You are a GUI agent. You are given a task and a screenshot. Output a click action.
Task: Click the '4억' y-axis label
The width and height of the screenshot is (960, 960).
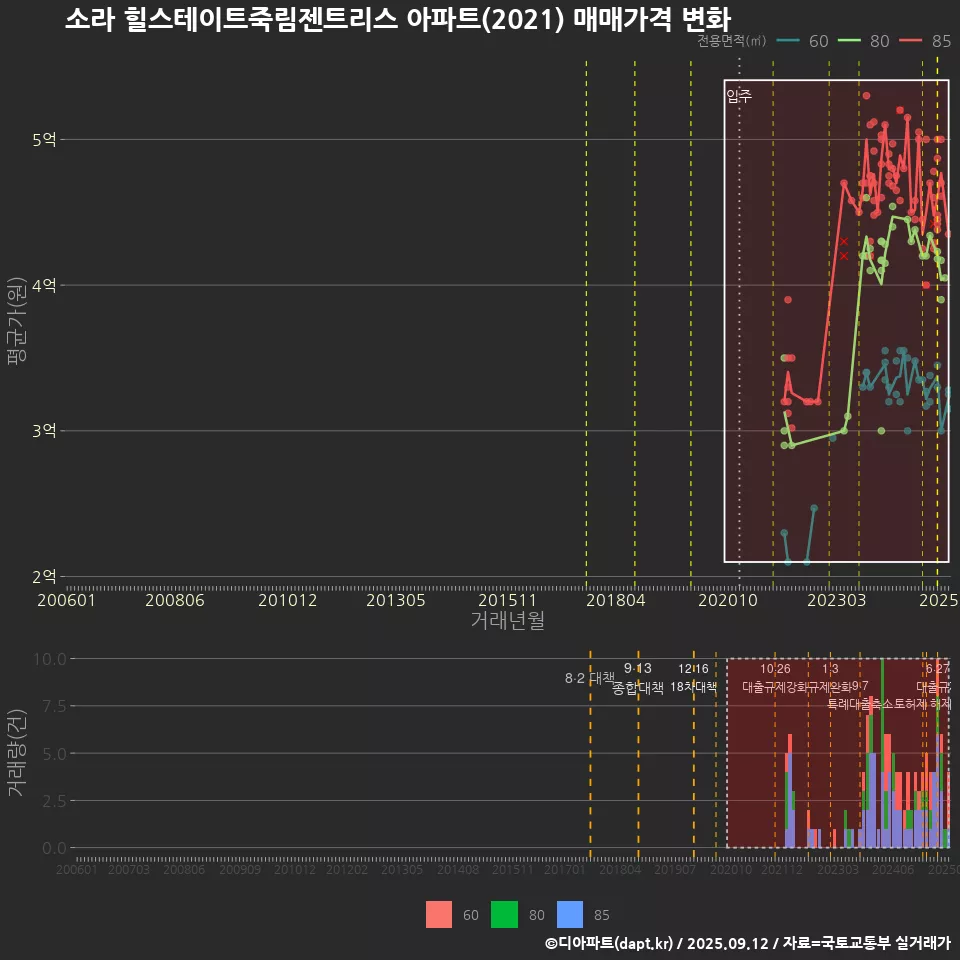pos(44,285)
